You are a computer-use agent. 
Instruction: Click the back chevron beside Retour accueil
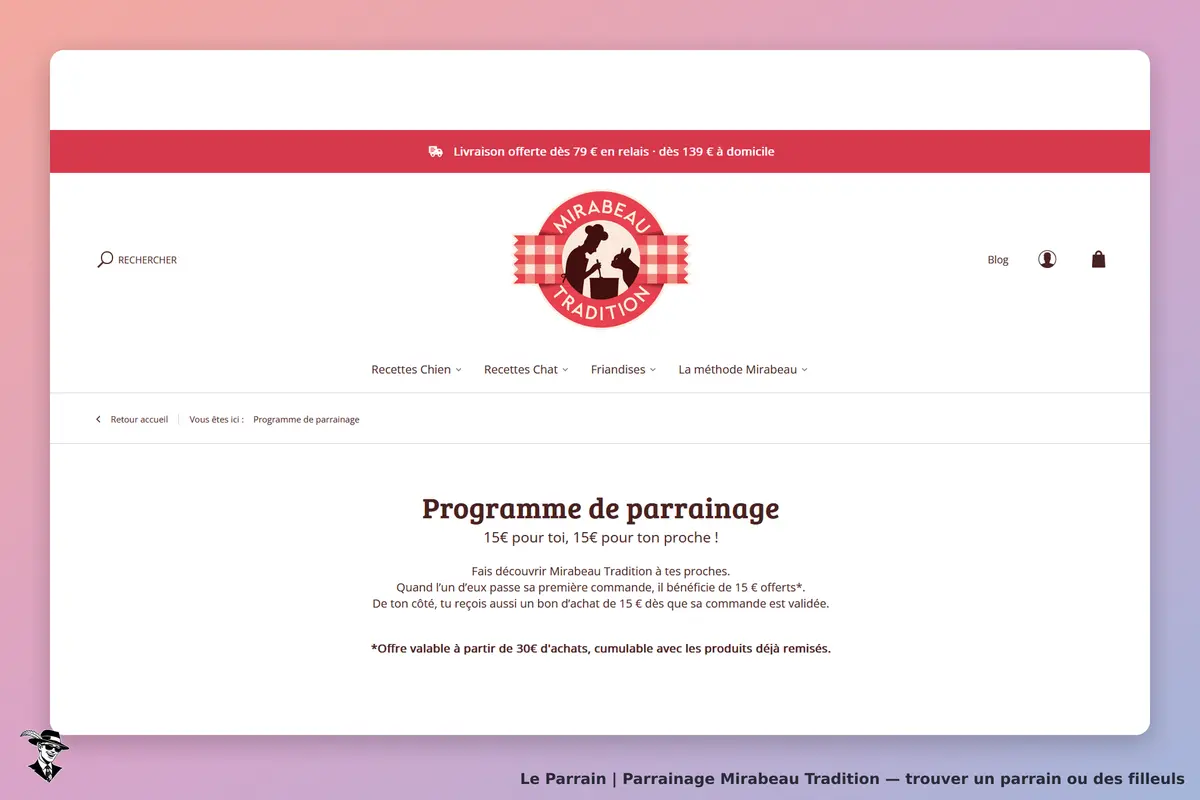tap(98, 420)
